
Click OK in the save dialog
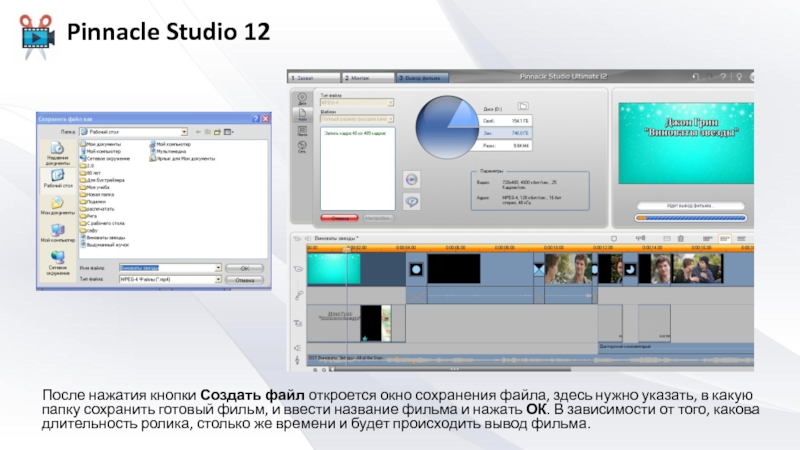(x=244, y=268)
